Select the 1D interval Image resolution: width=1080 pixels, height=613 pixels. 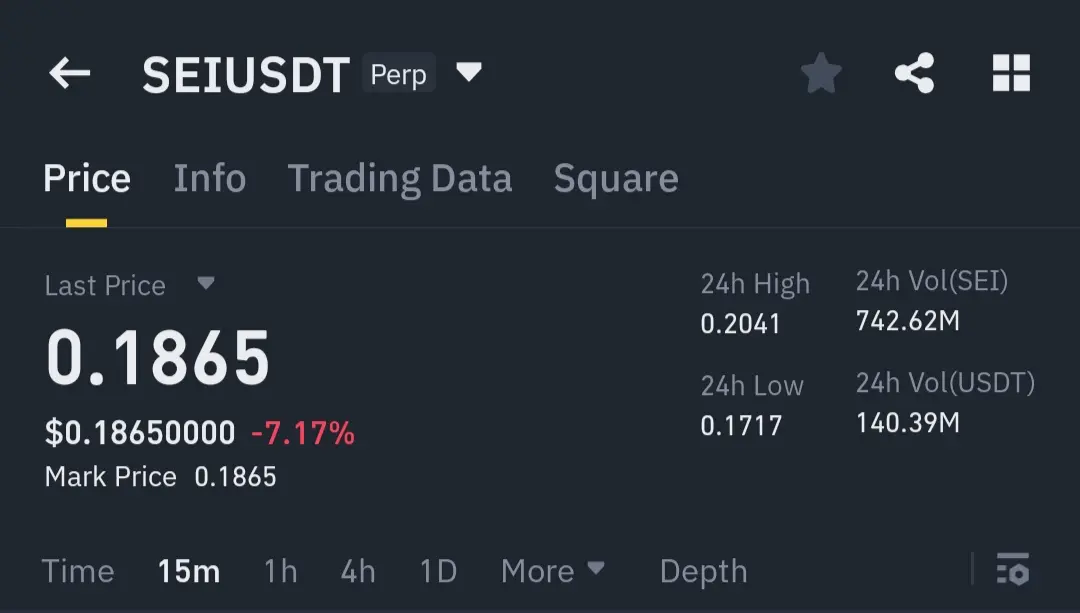click(x=438, y=571)
